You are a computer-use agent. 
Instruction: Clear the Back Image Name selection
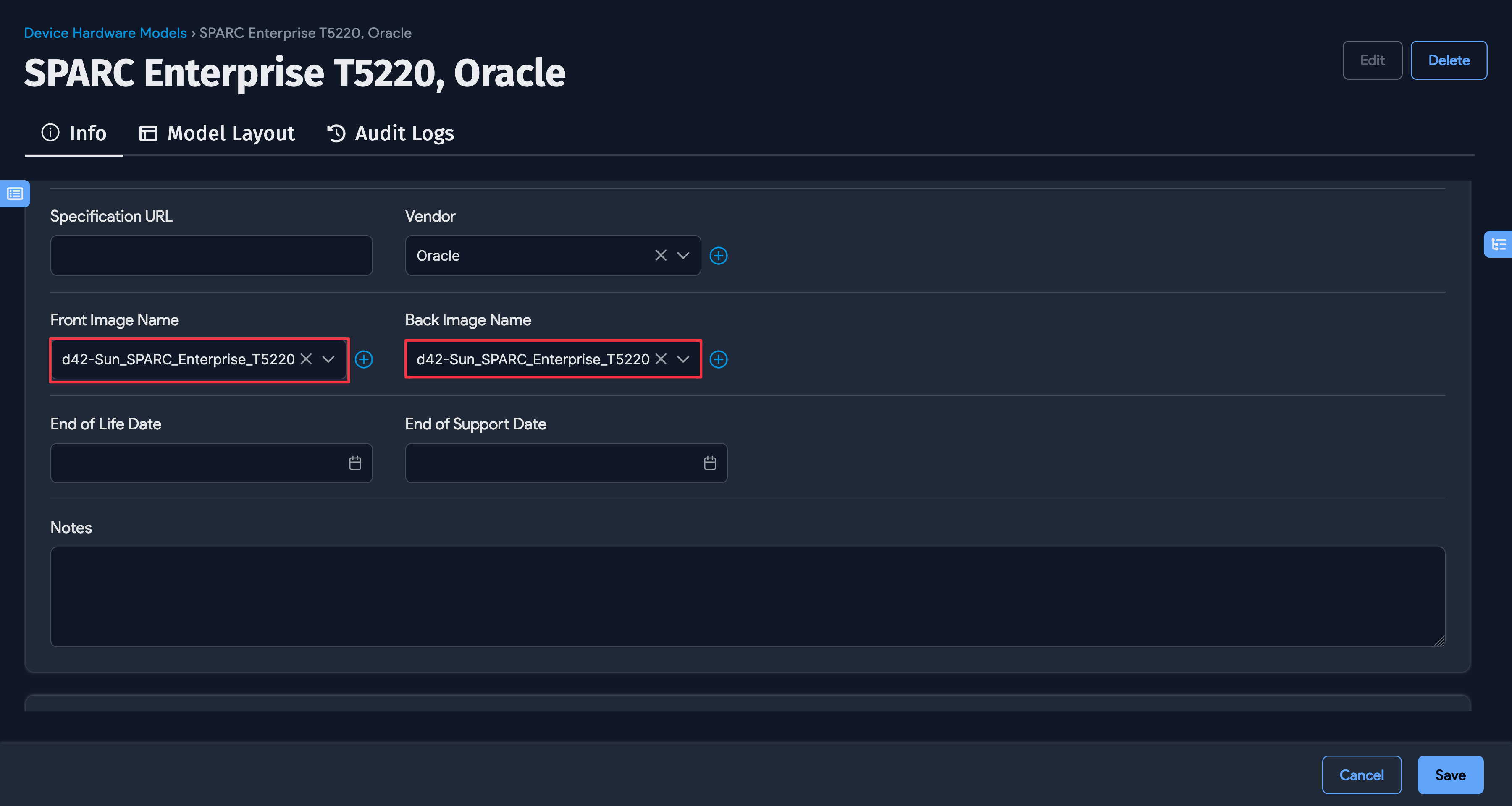click(x=661, y=359)
